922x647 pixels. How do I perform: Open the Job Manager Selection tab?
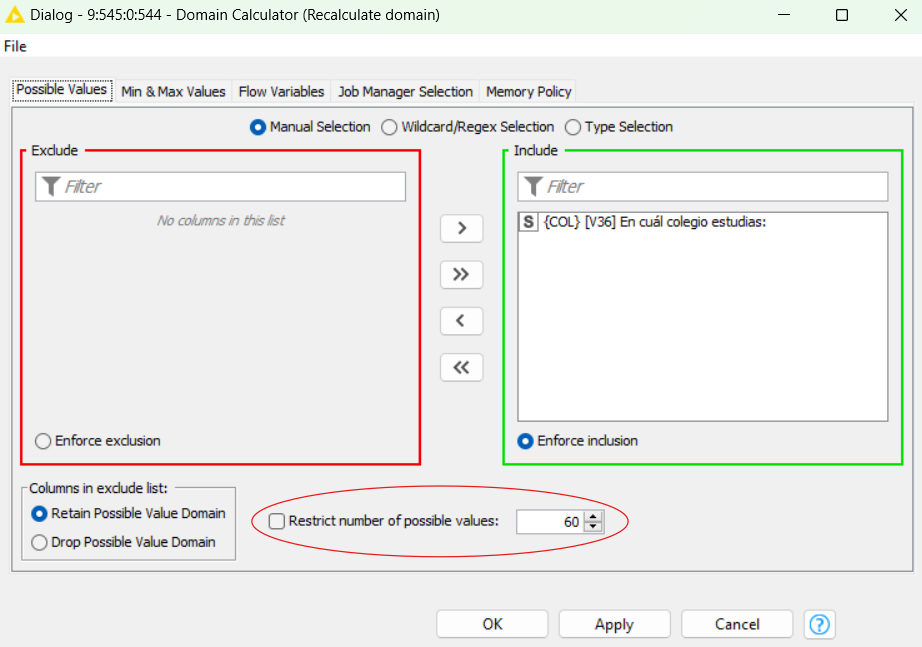click(405, 92)
